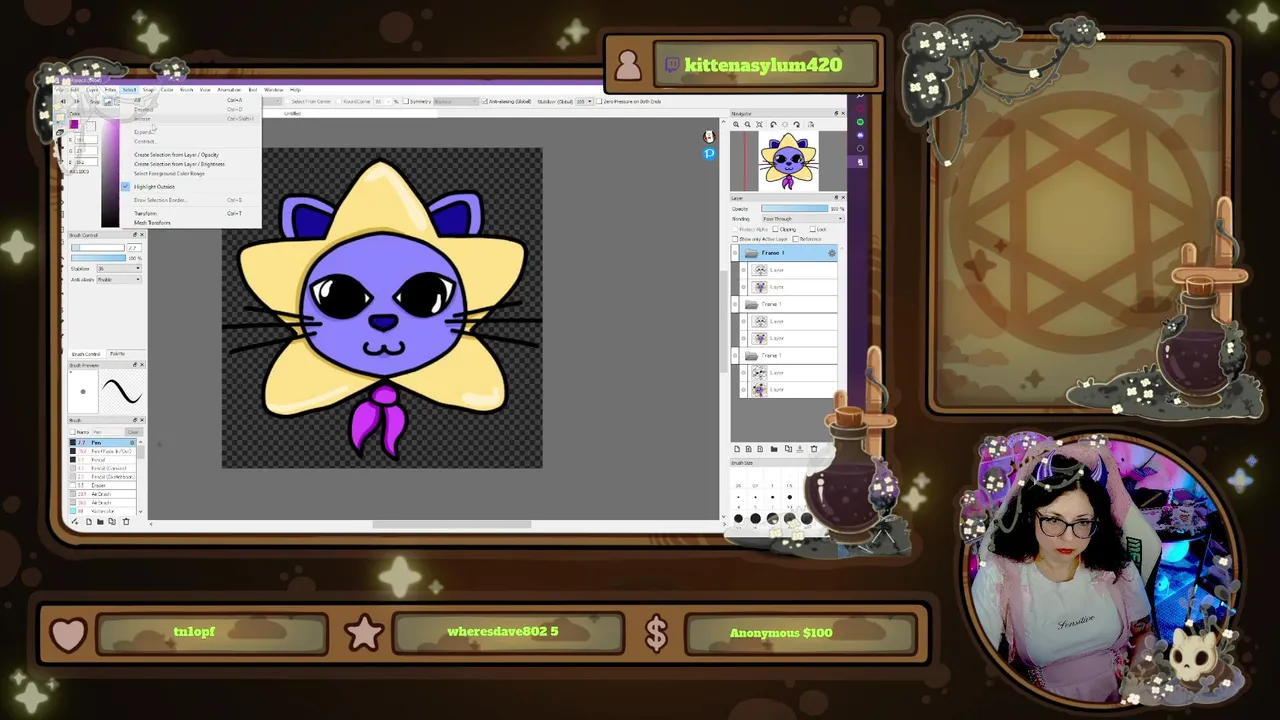
Task: Open the Anti-aliasing dropdown in Brush Control
Action: (x=117, y=279)
